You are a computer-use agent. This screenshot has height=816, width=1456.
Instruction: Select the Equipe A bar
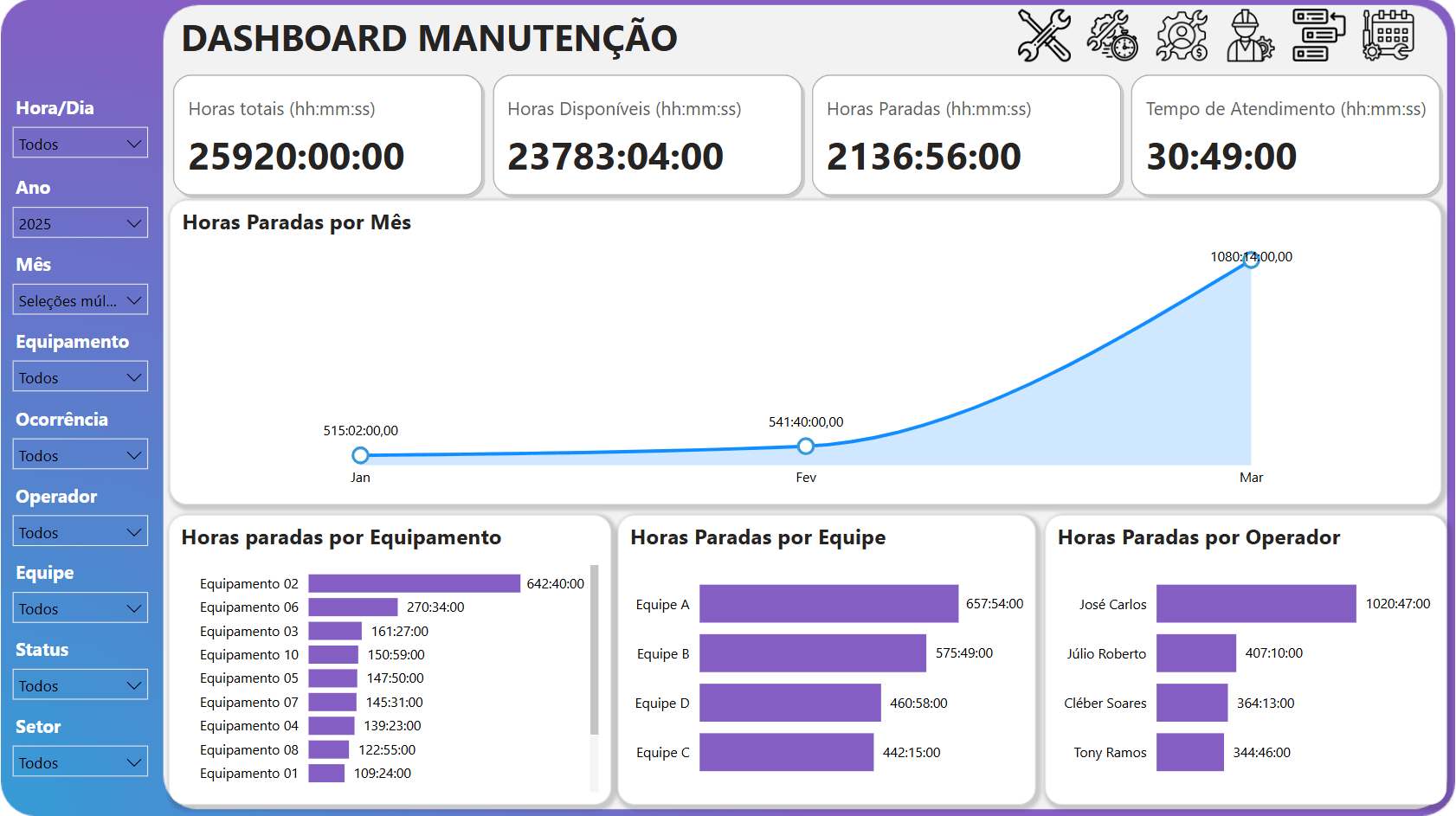829,604
